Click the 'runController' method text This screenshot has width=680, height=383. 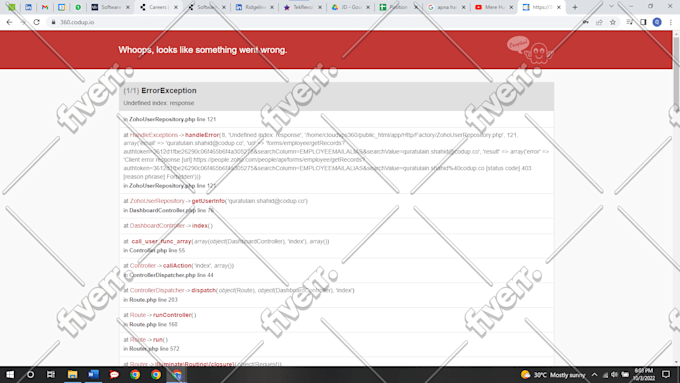coord(172,315)
